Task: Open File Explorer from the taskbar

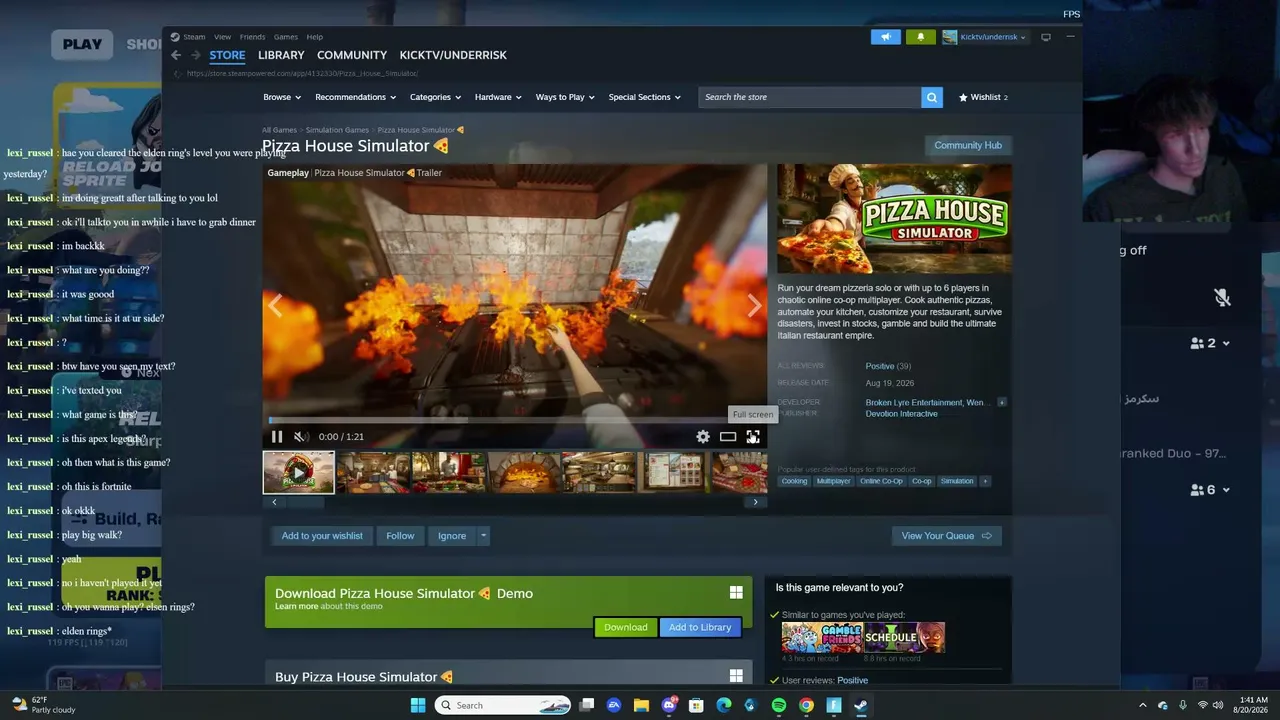Action: (x=641, y=705)
